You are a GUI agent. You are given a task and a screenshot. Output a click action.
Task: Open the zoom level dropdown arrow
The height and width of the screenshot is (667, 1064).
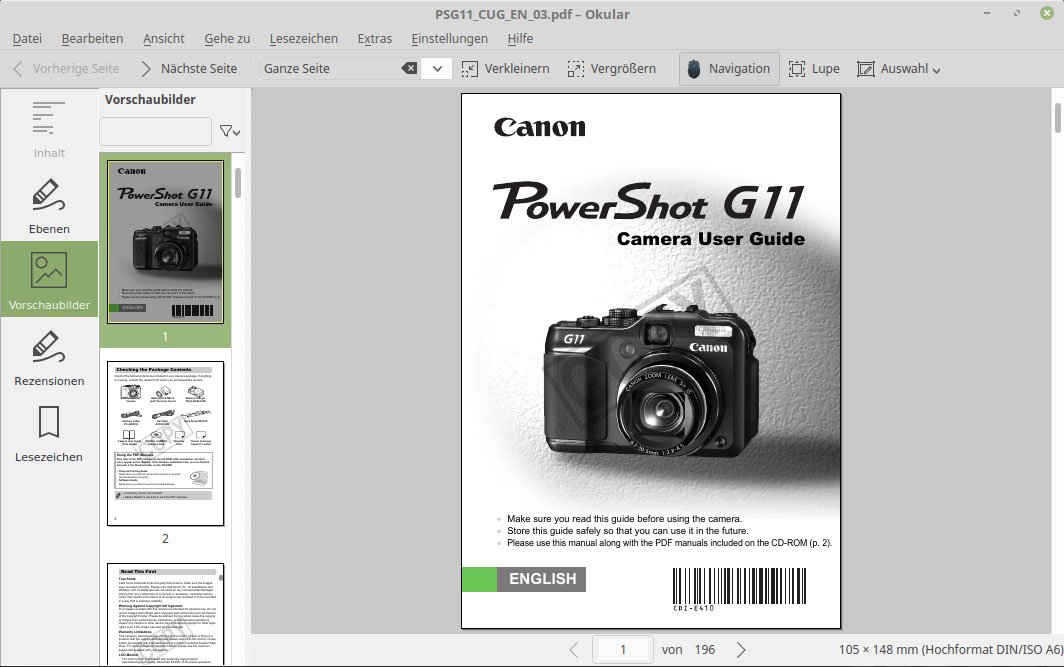[437, 69]
